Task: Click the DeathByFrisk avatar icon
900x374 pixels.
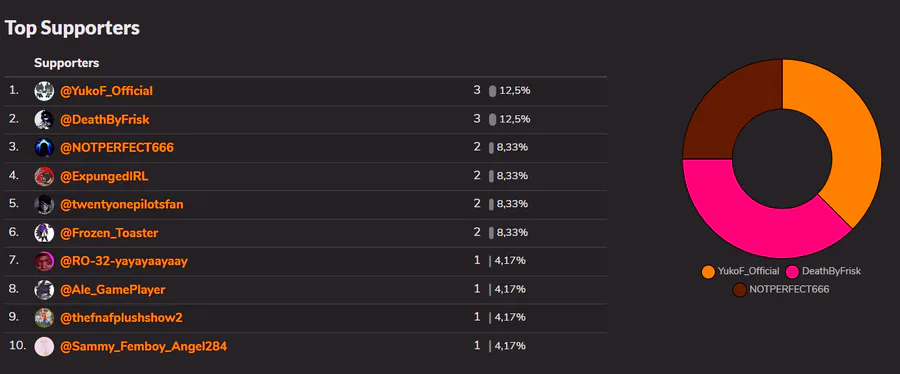Action: click(44, 120)
